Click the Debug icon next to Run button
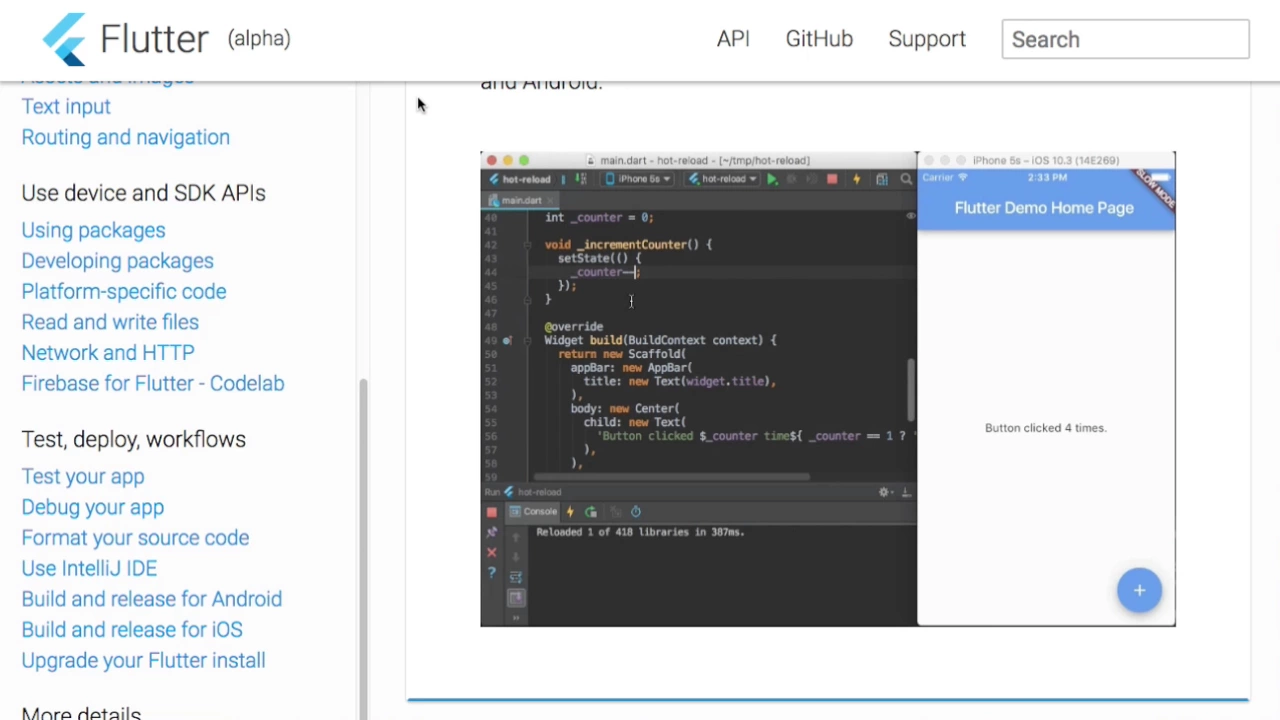The image size is (1280, 720). point(791,179)
